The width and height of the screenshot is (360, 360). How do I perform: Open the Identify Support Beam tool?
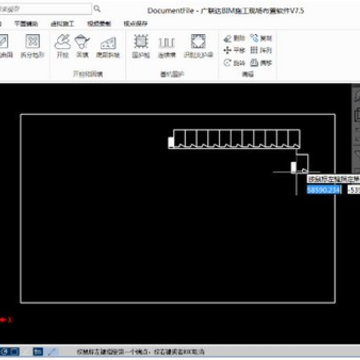(198, 46)
